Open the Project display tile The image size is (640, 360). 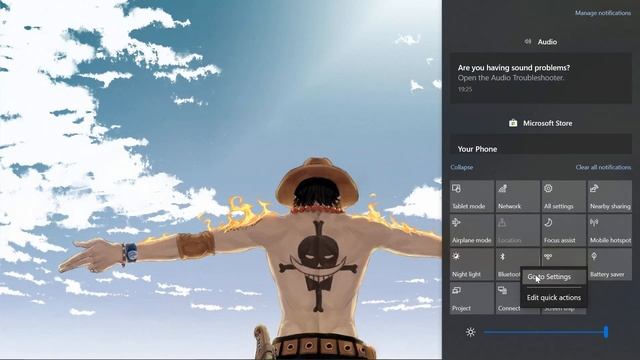(x=472, y=298)
